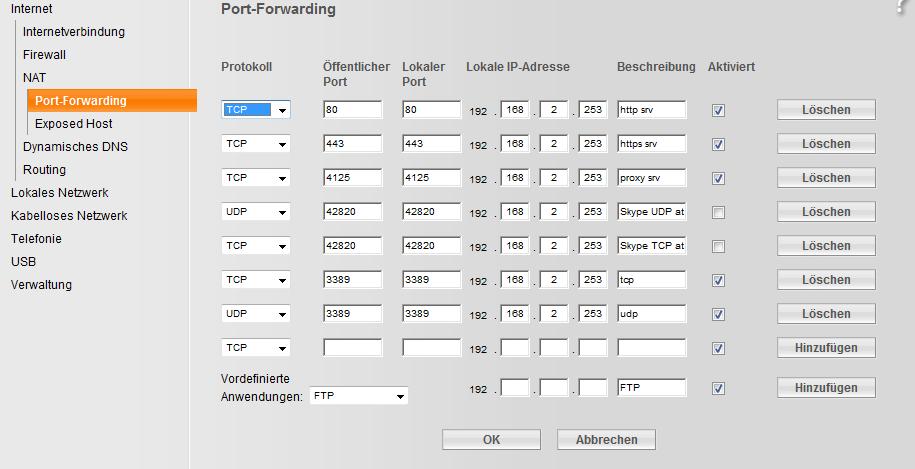This screenshot has height=469, width=915.
Task: Go to Internetverbindung page
Action: (74, 32)
